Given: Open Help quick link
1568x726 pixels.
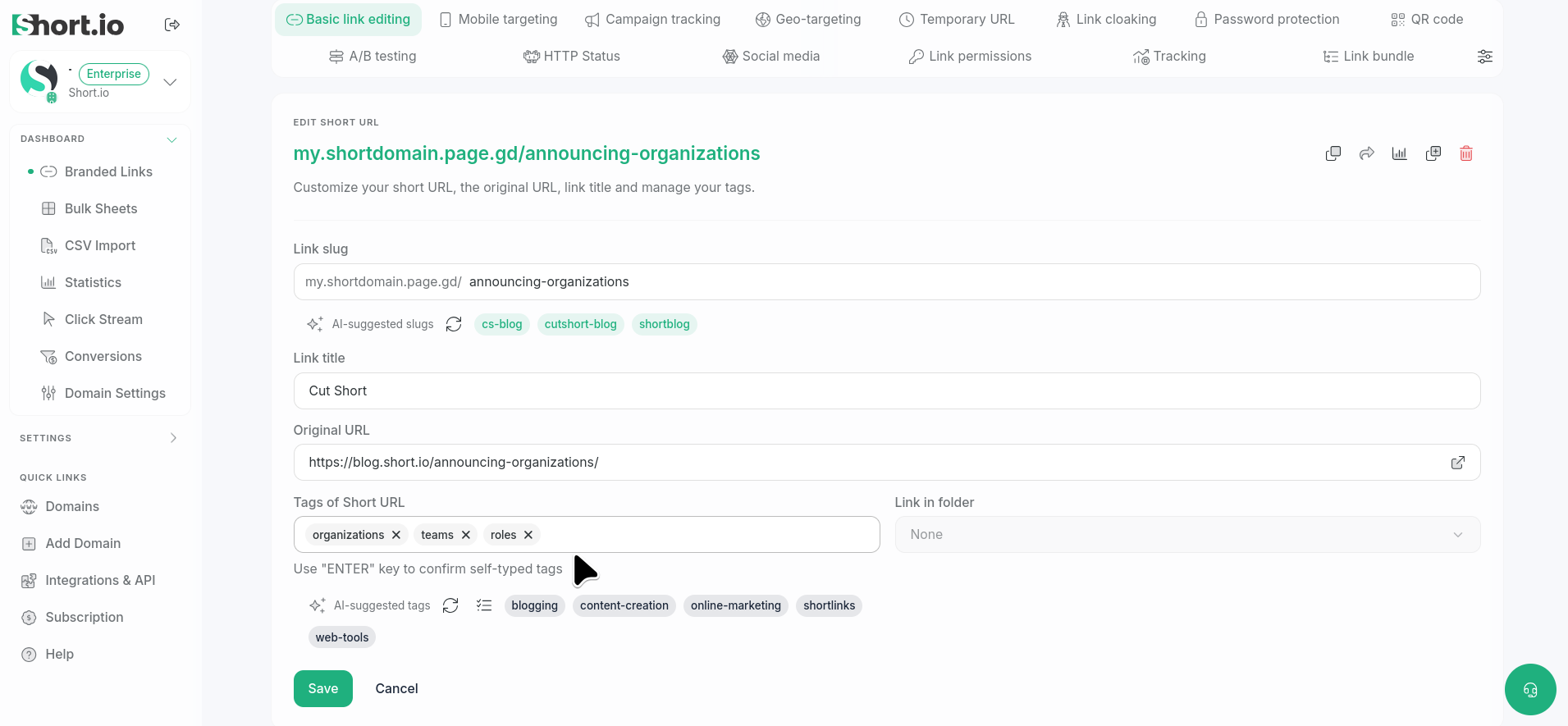Looking at the screenshot, I should (x=47, y=654).
